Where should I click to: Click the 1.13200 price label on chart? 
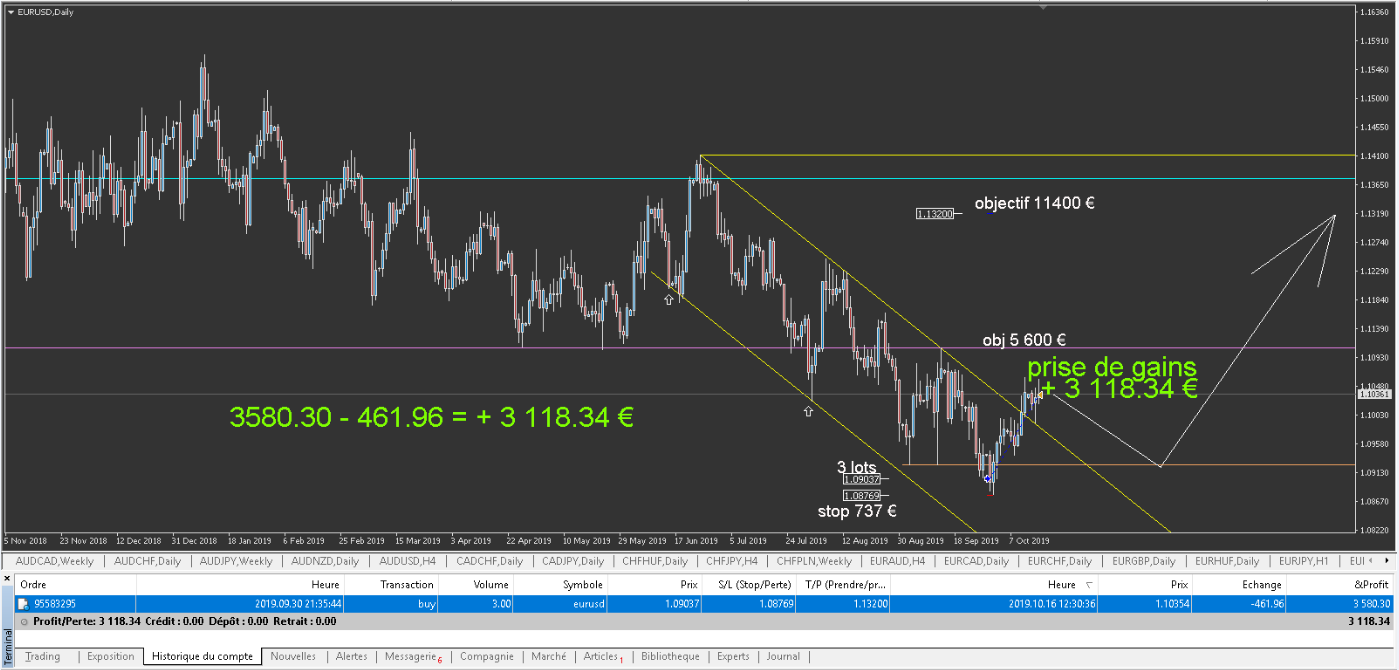tap(934, 212)
